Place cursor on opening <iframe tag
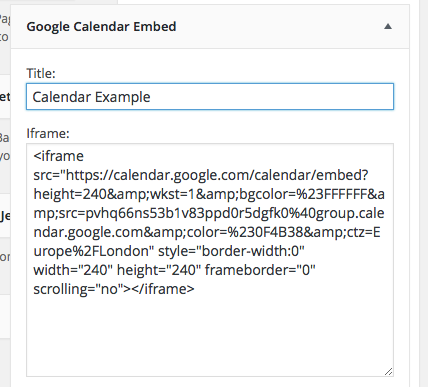This screenshot has width=428, height=387. pyautogui.click(x=59, y=156)
